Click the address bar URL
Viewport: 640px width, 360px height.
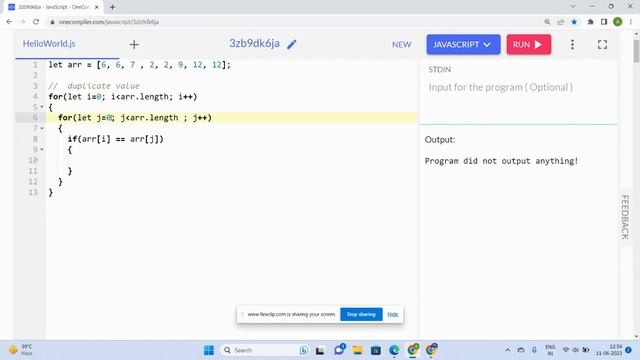click(109, 22)
